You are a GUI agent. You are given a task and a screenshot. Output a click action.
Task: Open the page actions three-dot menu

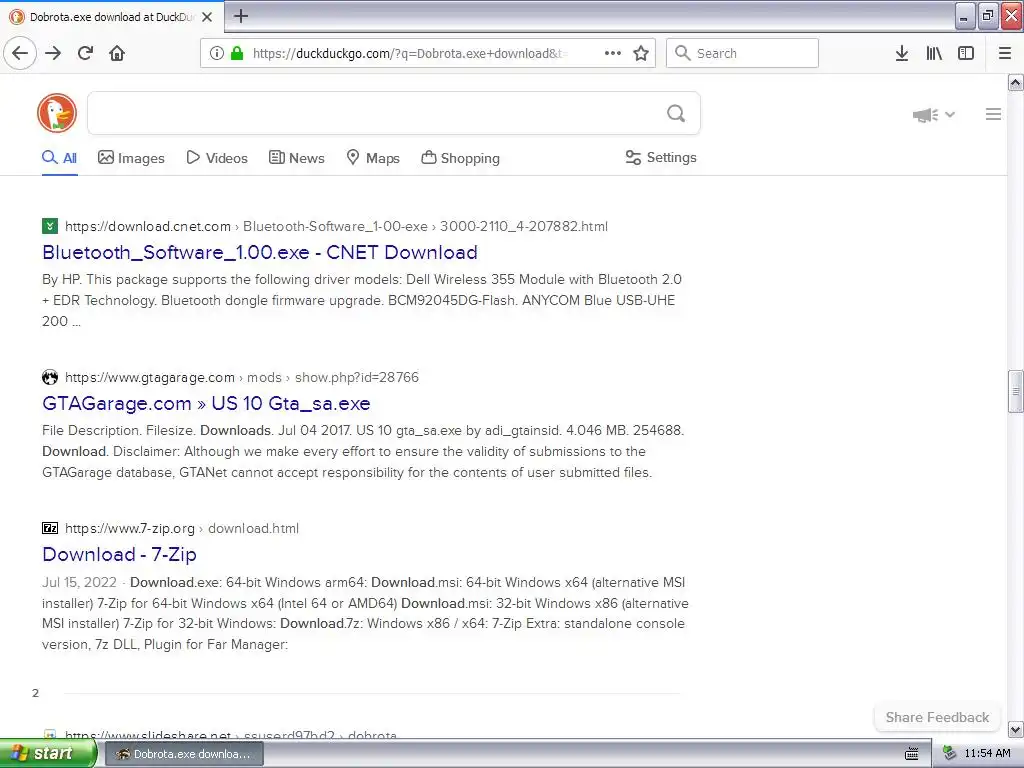tap(613, 53)
